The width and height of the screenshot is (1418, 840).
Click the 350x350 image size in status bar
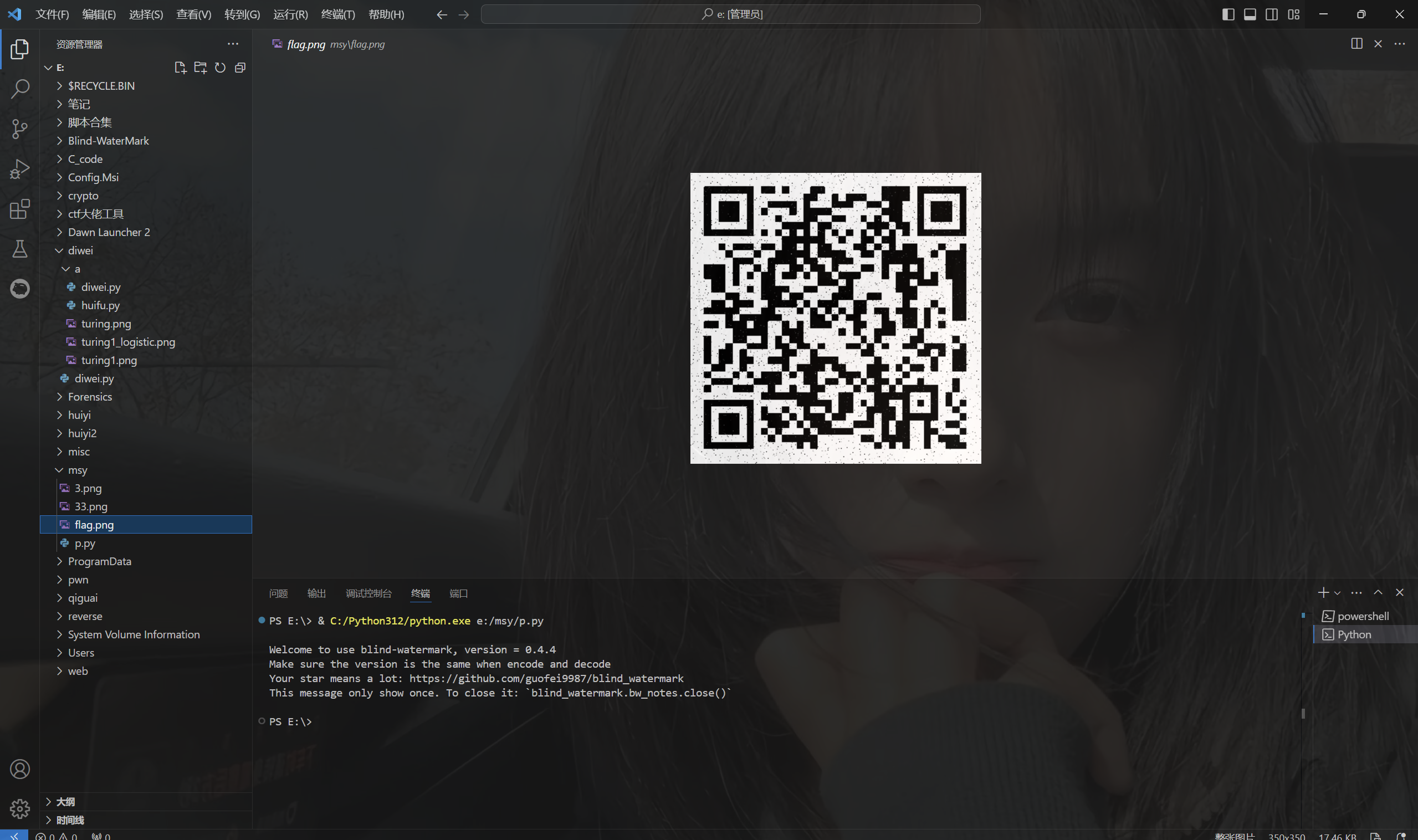point(1287,836)
